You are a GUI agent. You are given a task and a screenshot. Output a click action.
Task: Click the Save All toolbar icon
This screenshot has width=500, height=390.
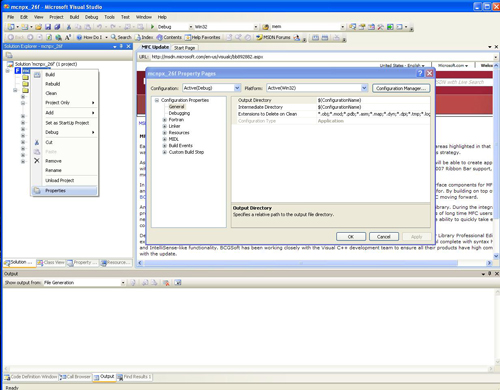pyautogui.click(x=57, y=27)
